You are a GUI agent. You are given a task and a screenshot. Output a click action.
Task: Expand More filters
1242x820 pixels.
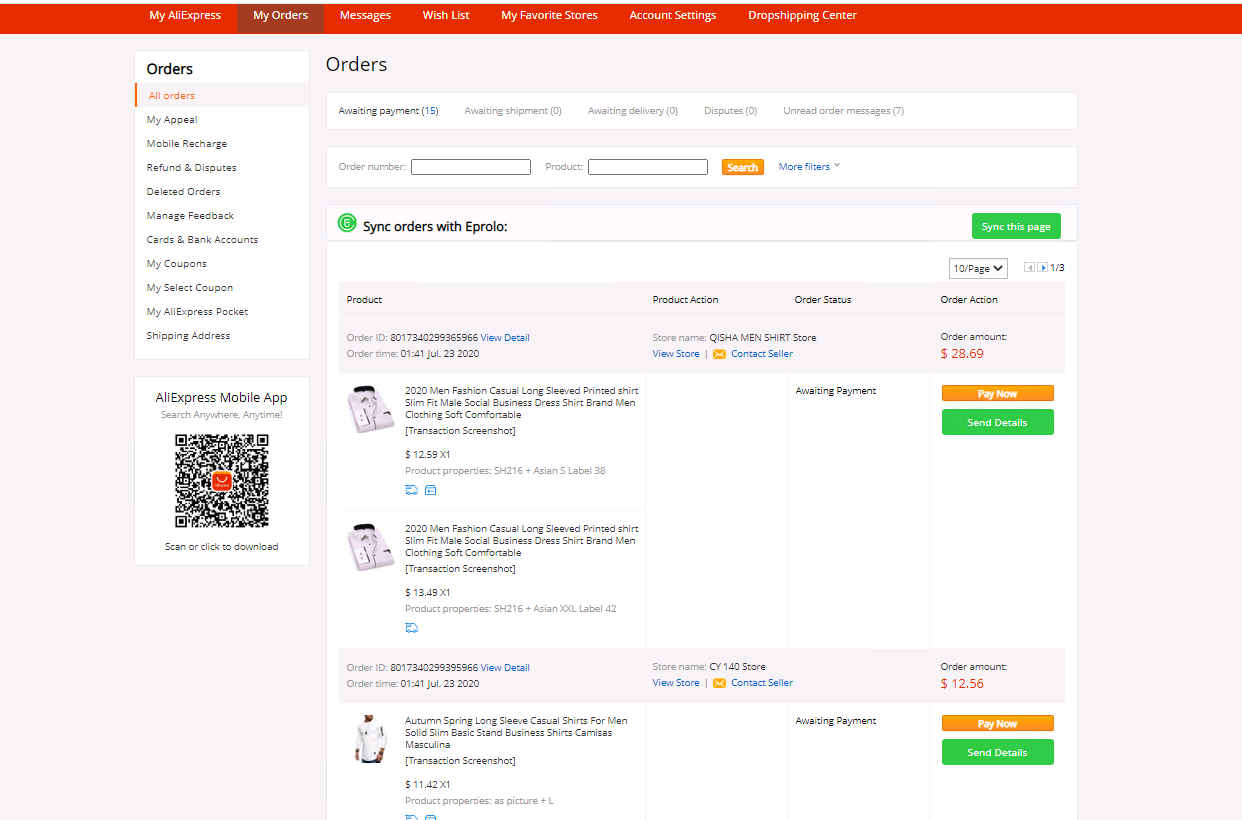click(809, 167)
